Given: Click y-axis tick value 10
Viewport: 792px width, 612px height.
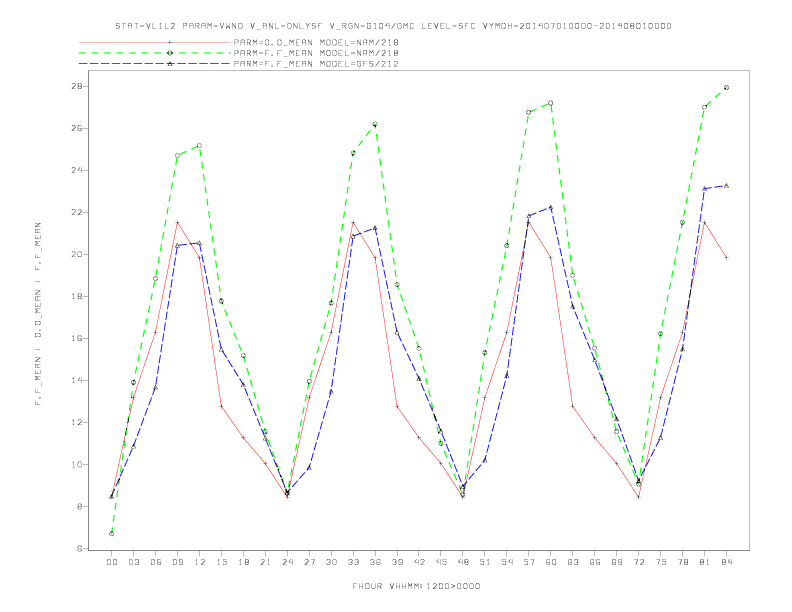Looking at the screenshot, I should tap(77, 465).
